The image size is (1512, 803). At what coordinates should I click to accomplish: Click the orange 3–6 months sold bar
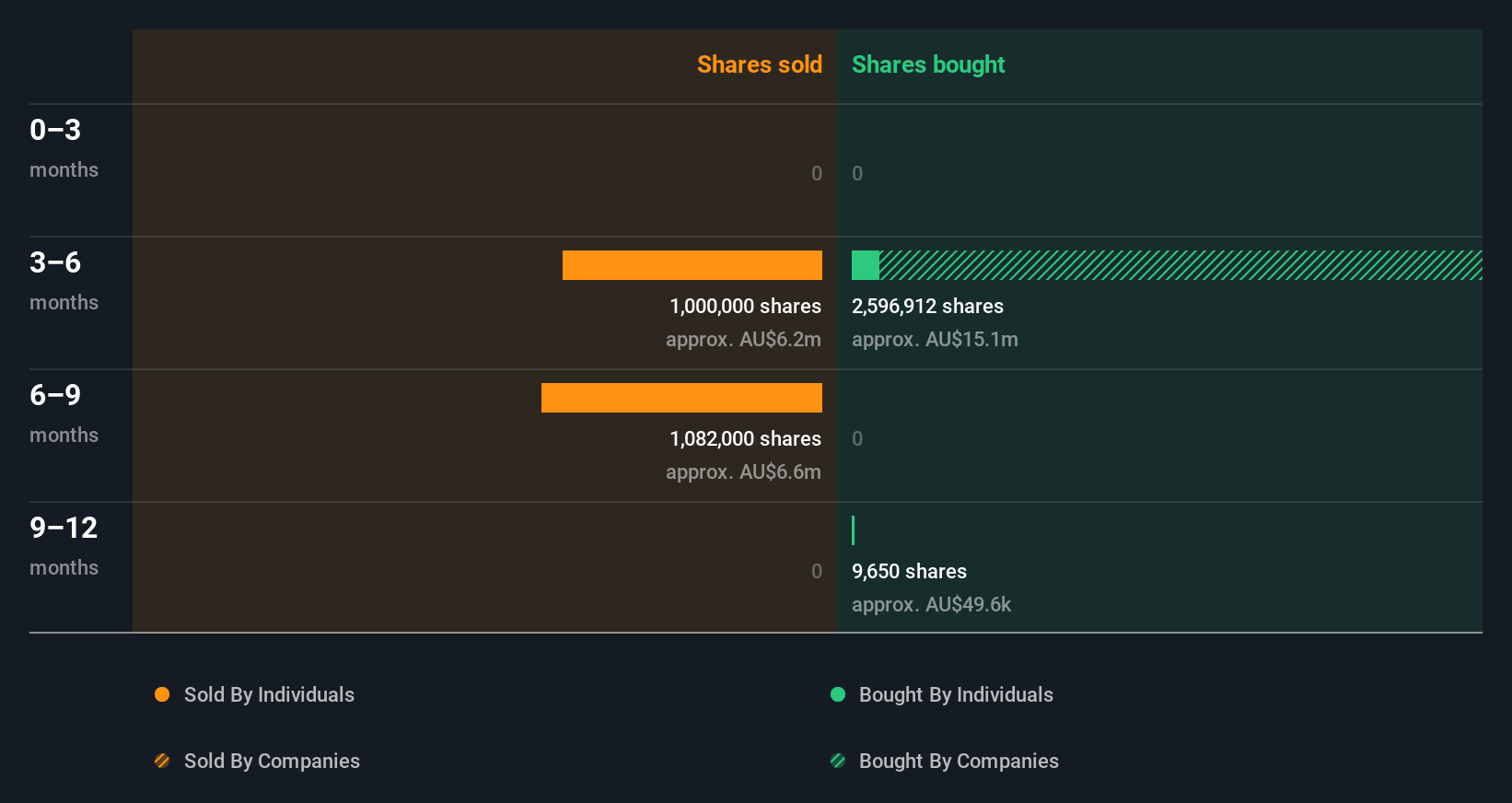[692, 265]
